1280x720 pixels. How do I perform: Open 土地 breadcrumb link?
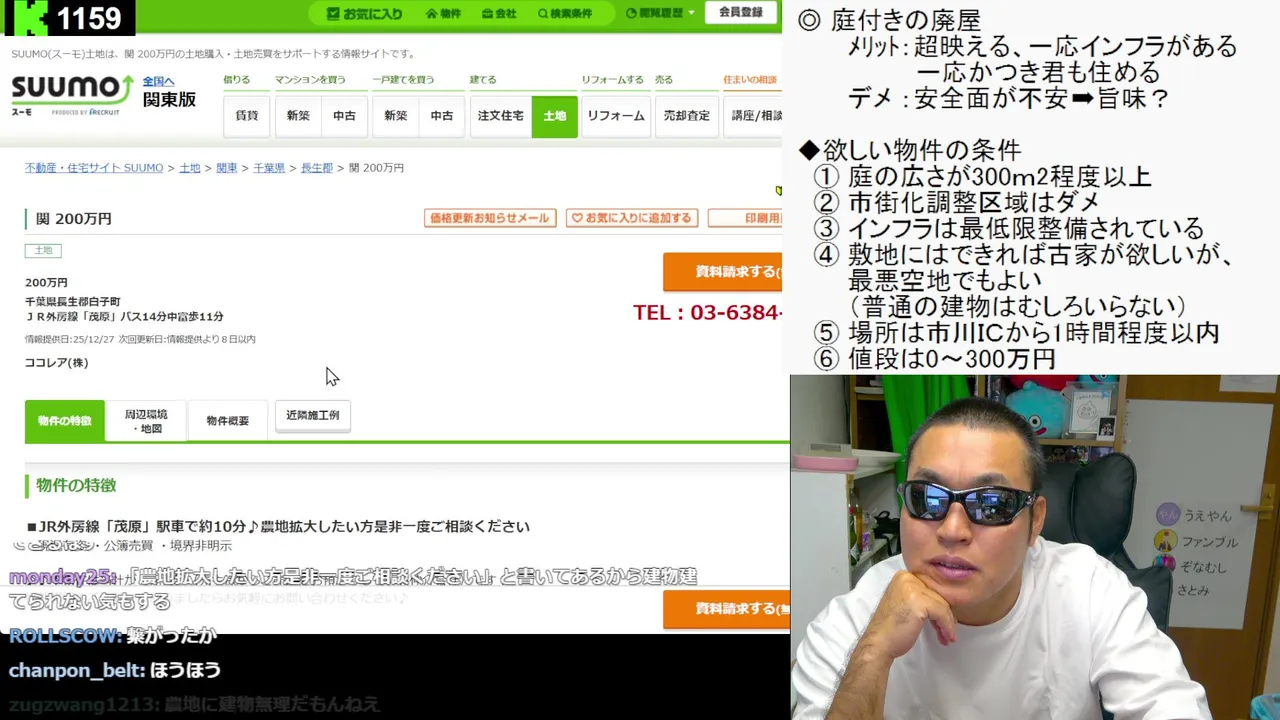[190, 168]
